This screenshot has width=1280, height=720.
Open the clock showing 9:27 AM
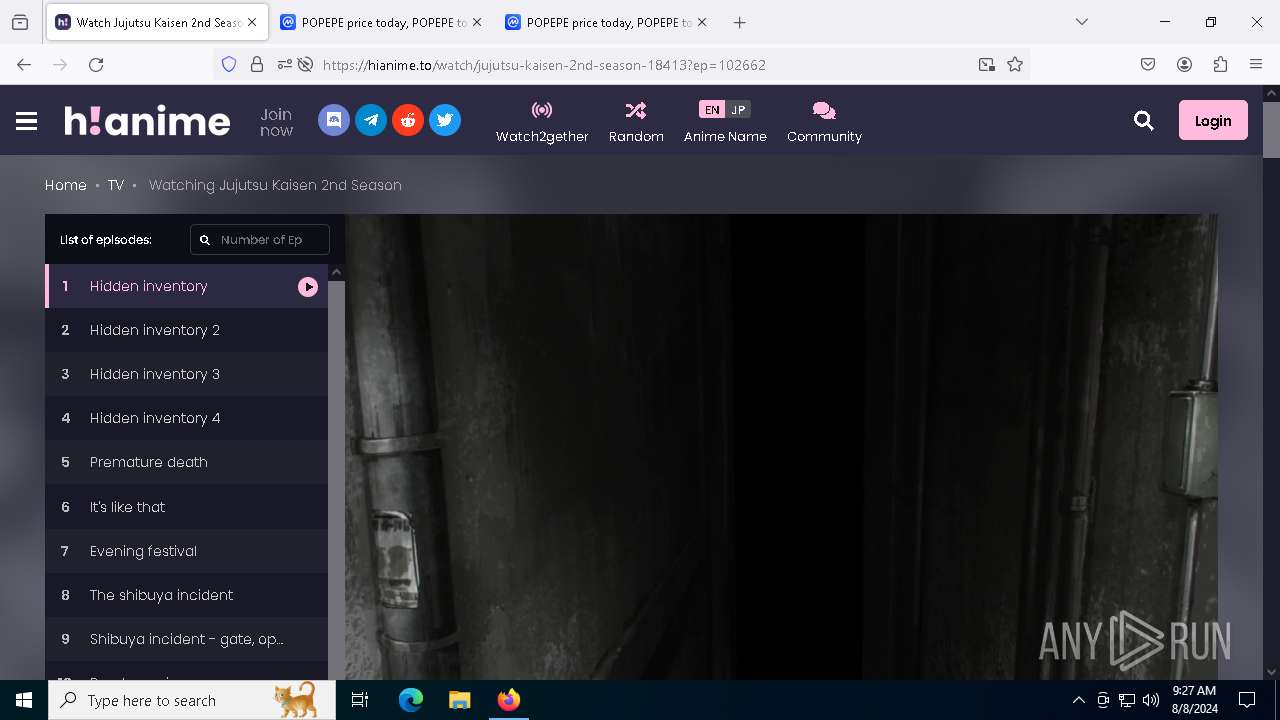click(1194, 700)
